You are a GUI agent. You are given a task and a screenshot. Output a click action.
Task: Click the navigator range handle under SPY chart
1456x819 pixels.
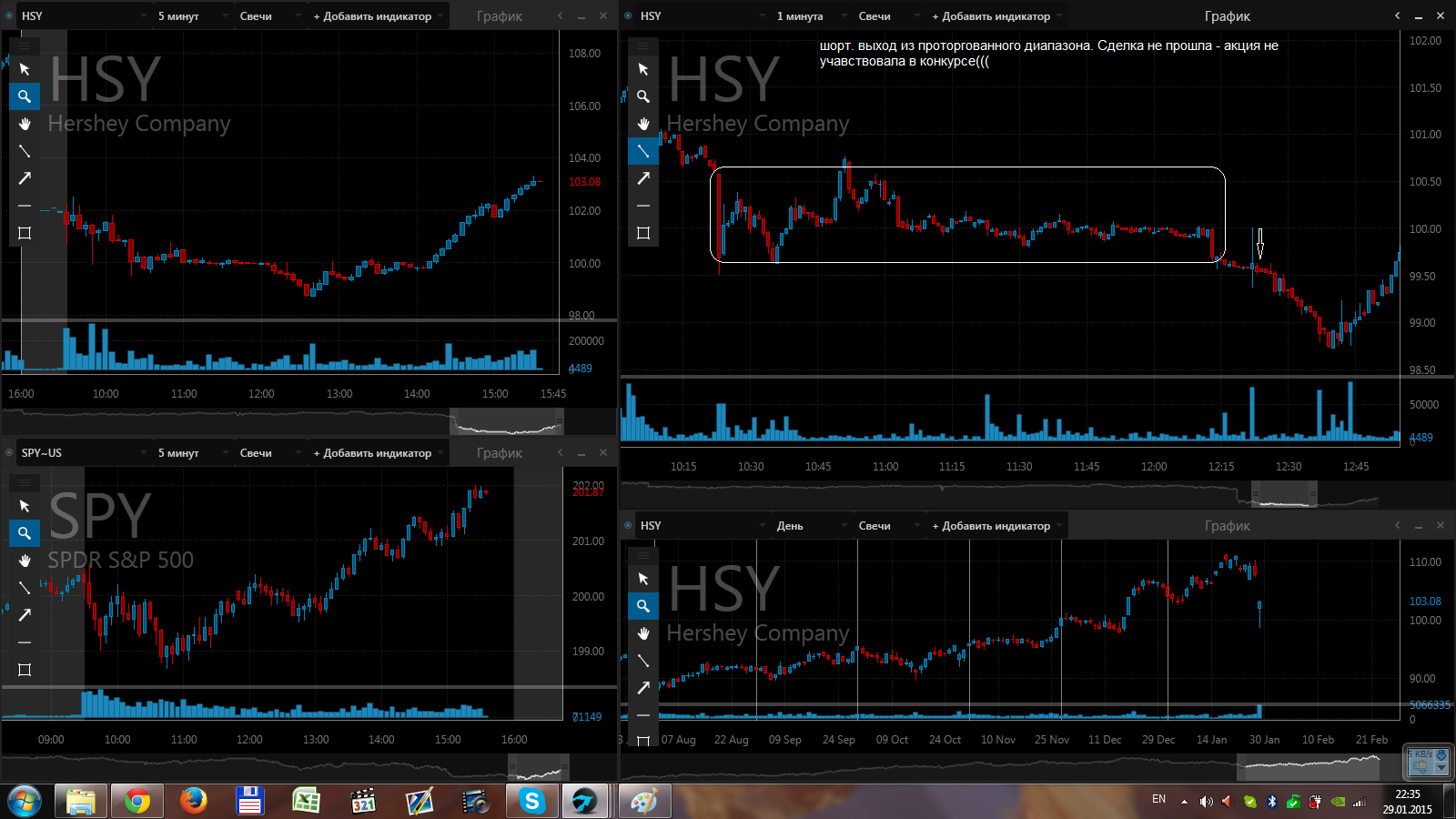(x=538, y=768)
